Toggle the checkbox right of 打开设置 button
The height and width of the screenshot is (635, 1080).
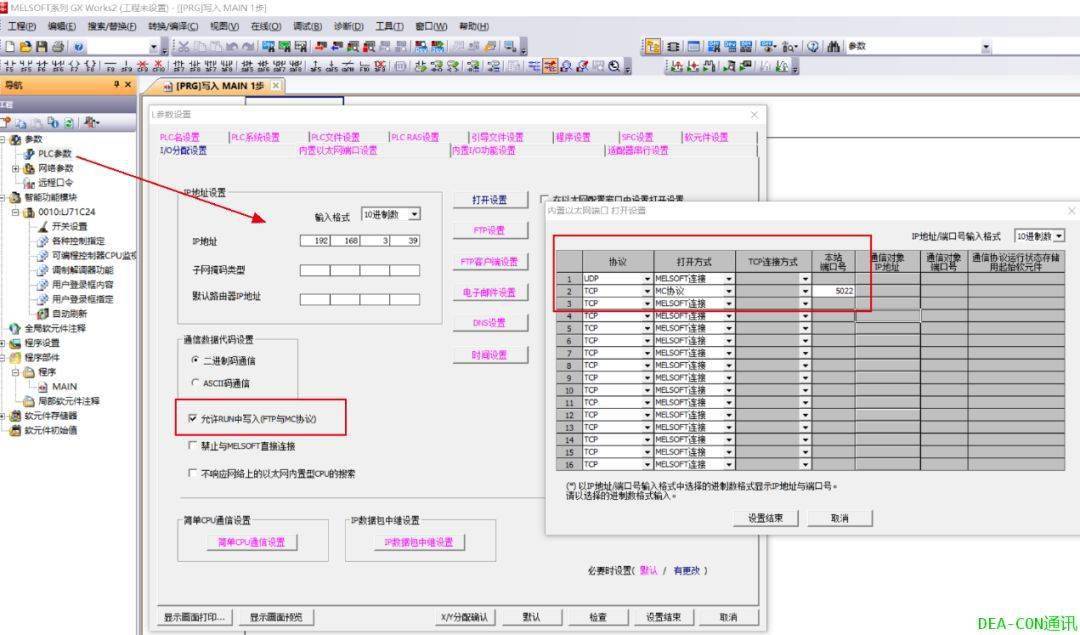(x=545, y=199)
